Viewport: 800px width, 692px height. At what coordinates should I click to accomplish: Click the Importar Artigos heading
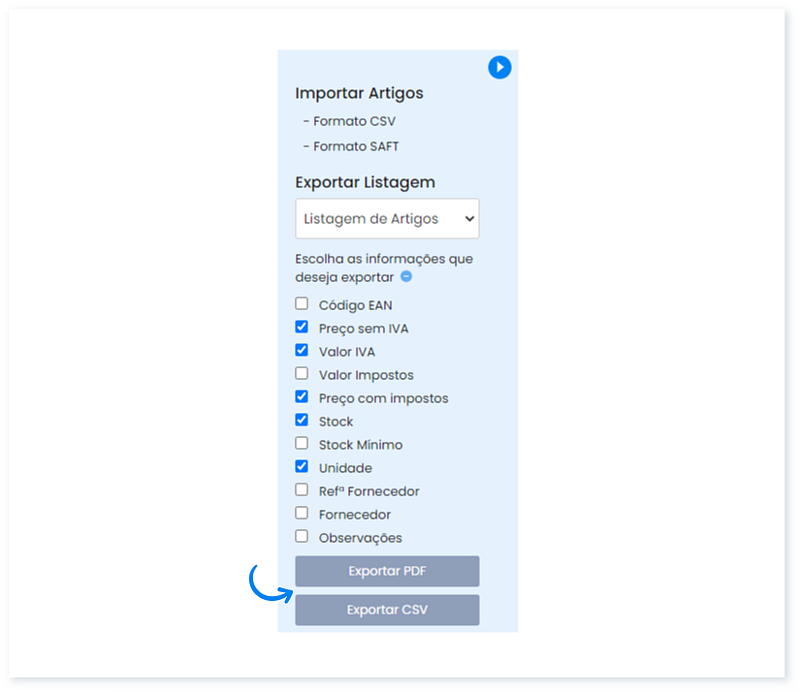tap(359, 93)
